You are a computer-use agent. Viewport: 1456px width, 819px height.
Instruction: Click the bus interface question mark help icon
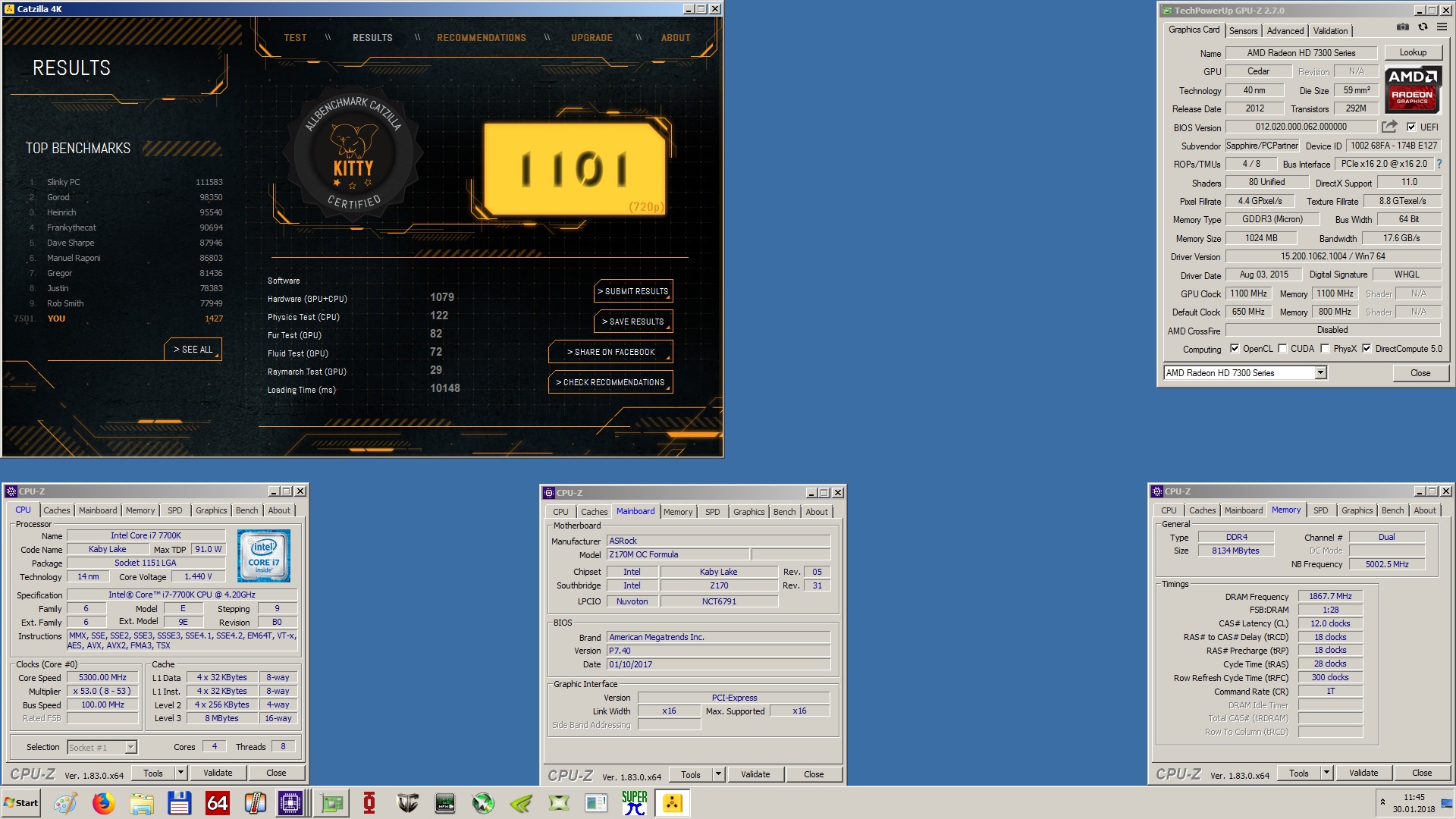point(1439,164)
